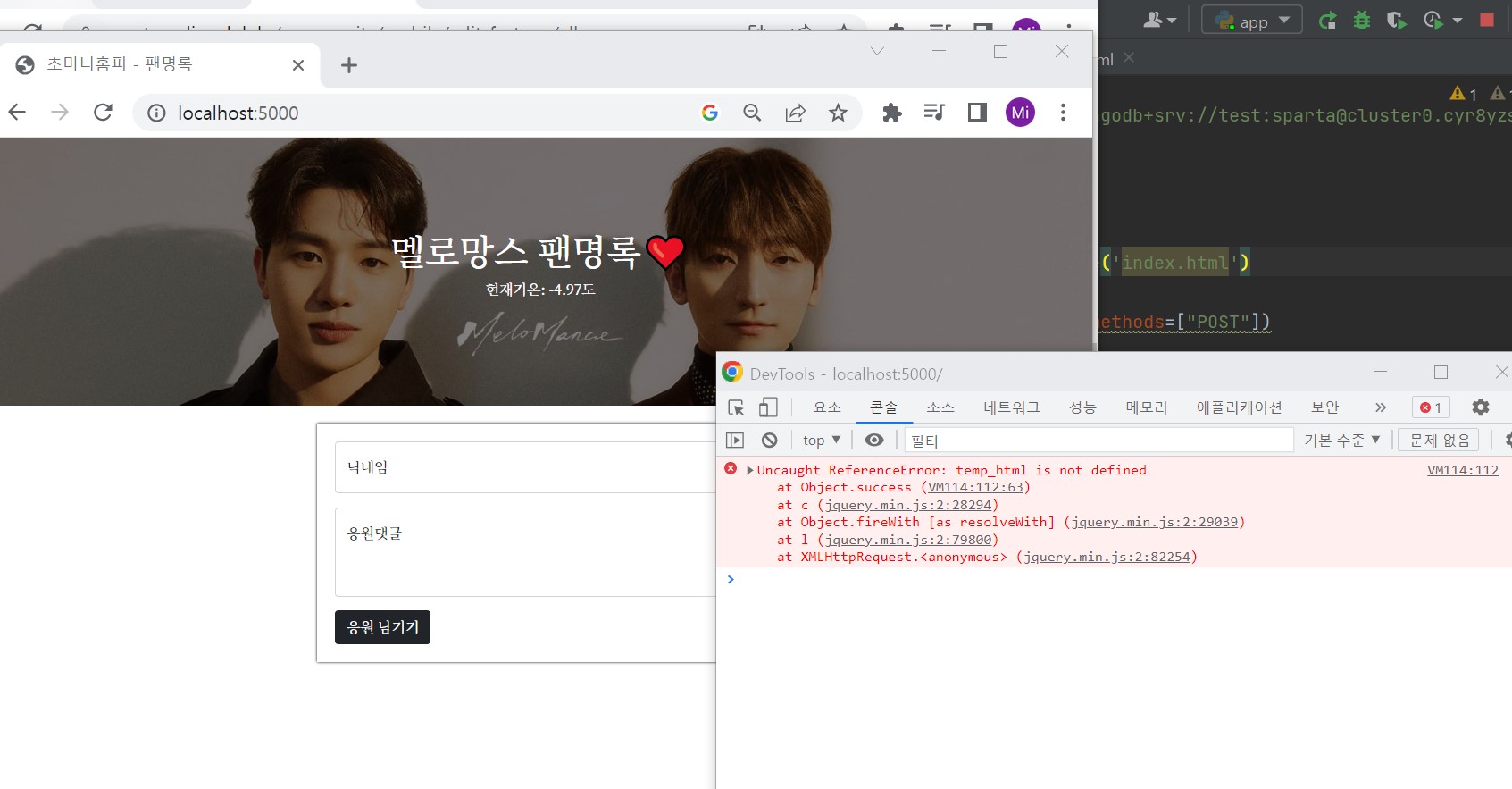The height and width of the screenshot is (789, 1512).
Task: Toggle Chrome side panel
Action: tap(977, 113)
